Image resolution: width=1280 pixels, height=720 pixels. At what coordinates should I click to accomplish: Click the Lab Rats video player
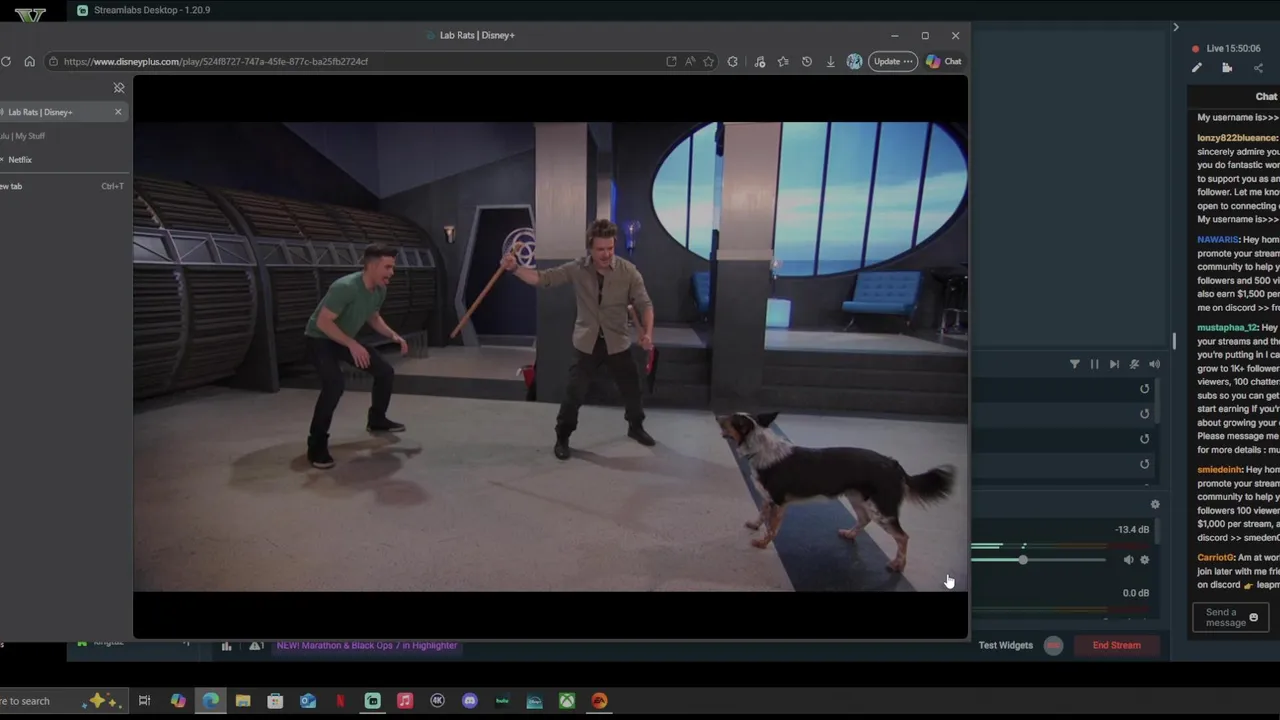coord(550,357)
